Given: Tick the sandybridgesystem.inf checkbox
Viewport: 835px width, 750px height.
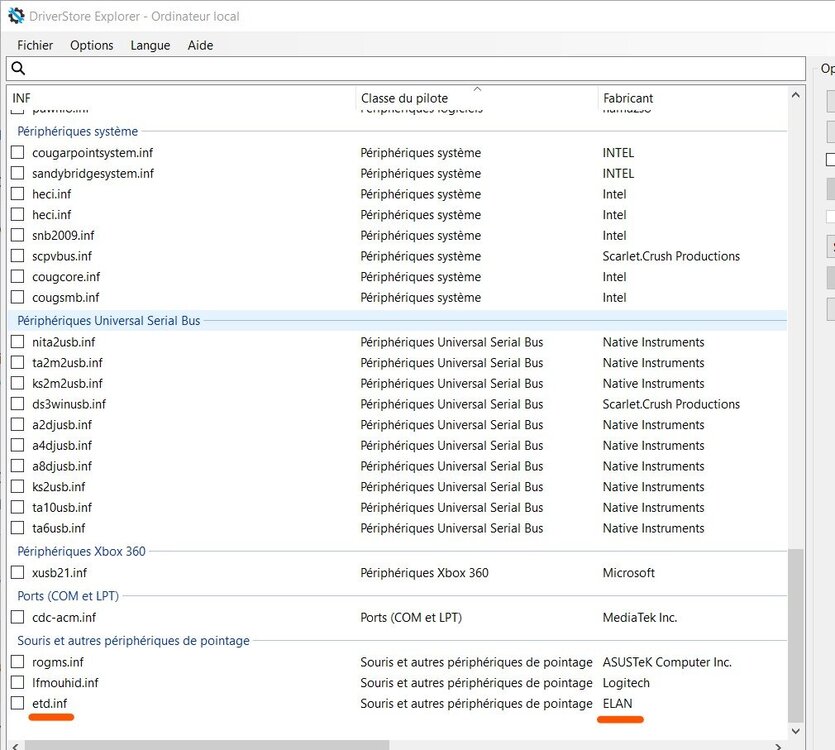Looking at the screenshot, I should (18, 173).
